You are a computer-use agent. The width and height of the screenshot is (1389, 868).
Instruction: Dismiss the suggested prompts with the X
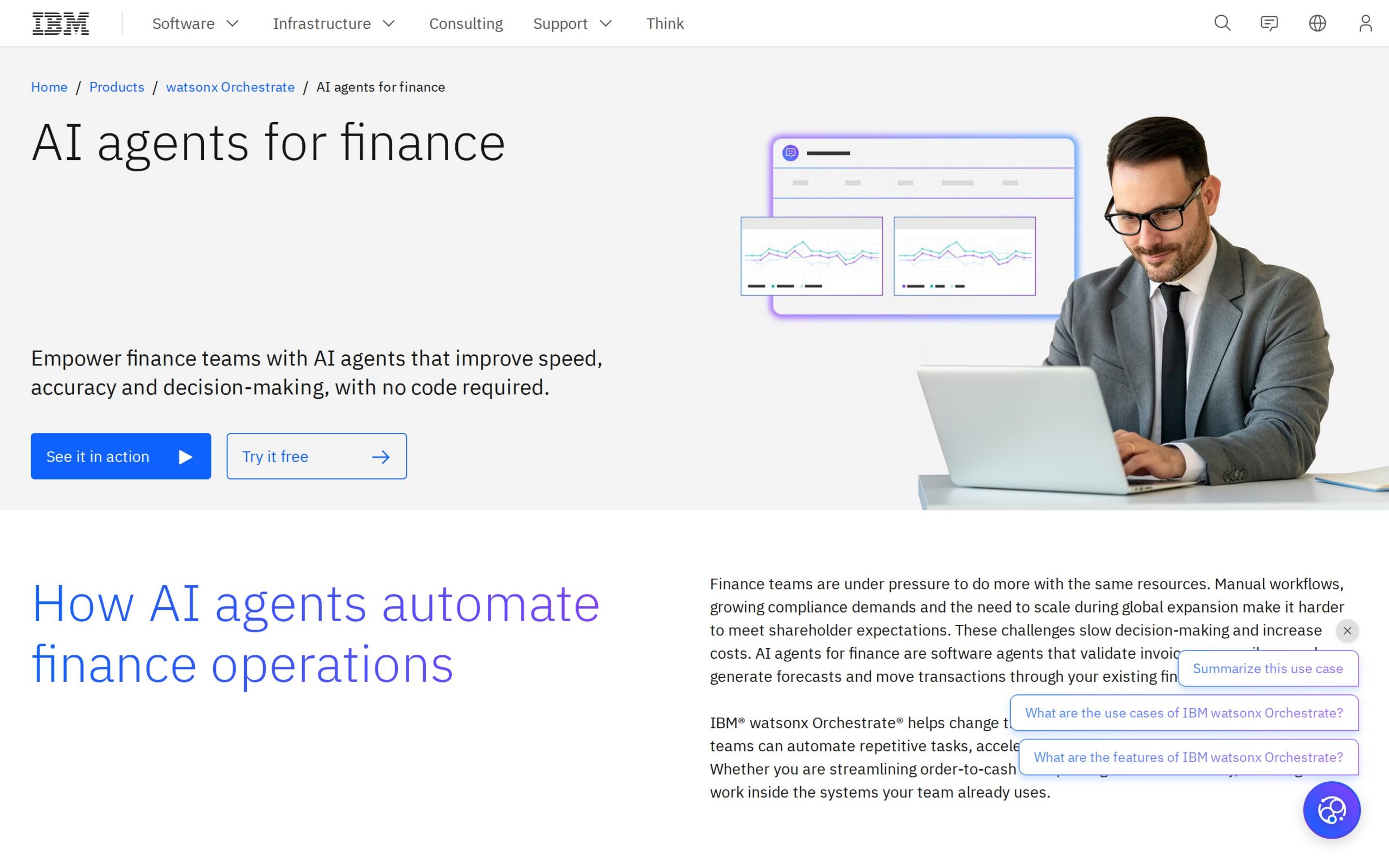[x=1347, y=631]
